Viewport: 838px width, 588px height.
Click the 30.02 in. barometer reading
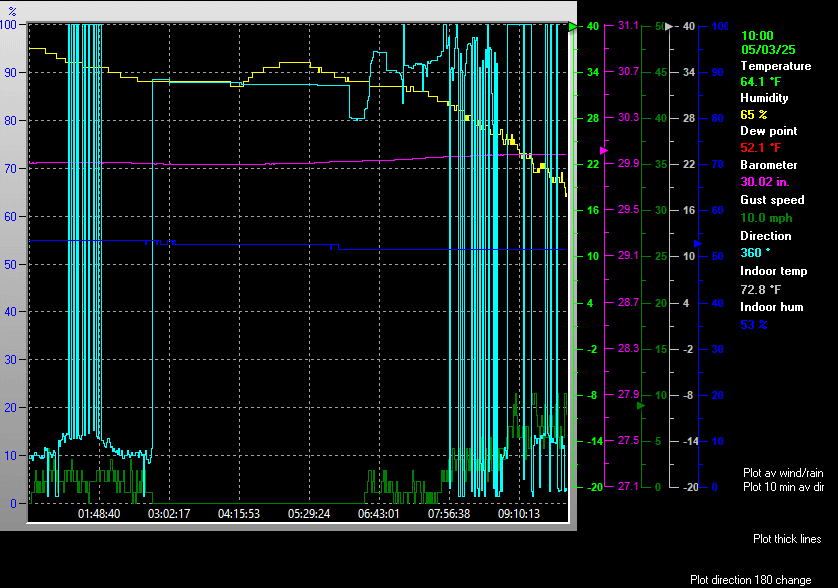(764, 182)
